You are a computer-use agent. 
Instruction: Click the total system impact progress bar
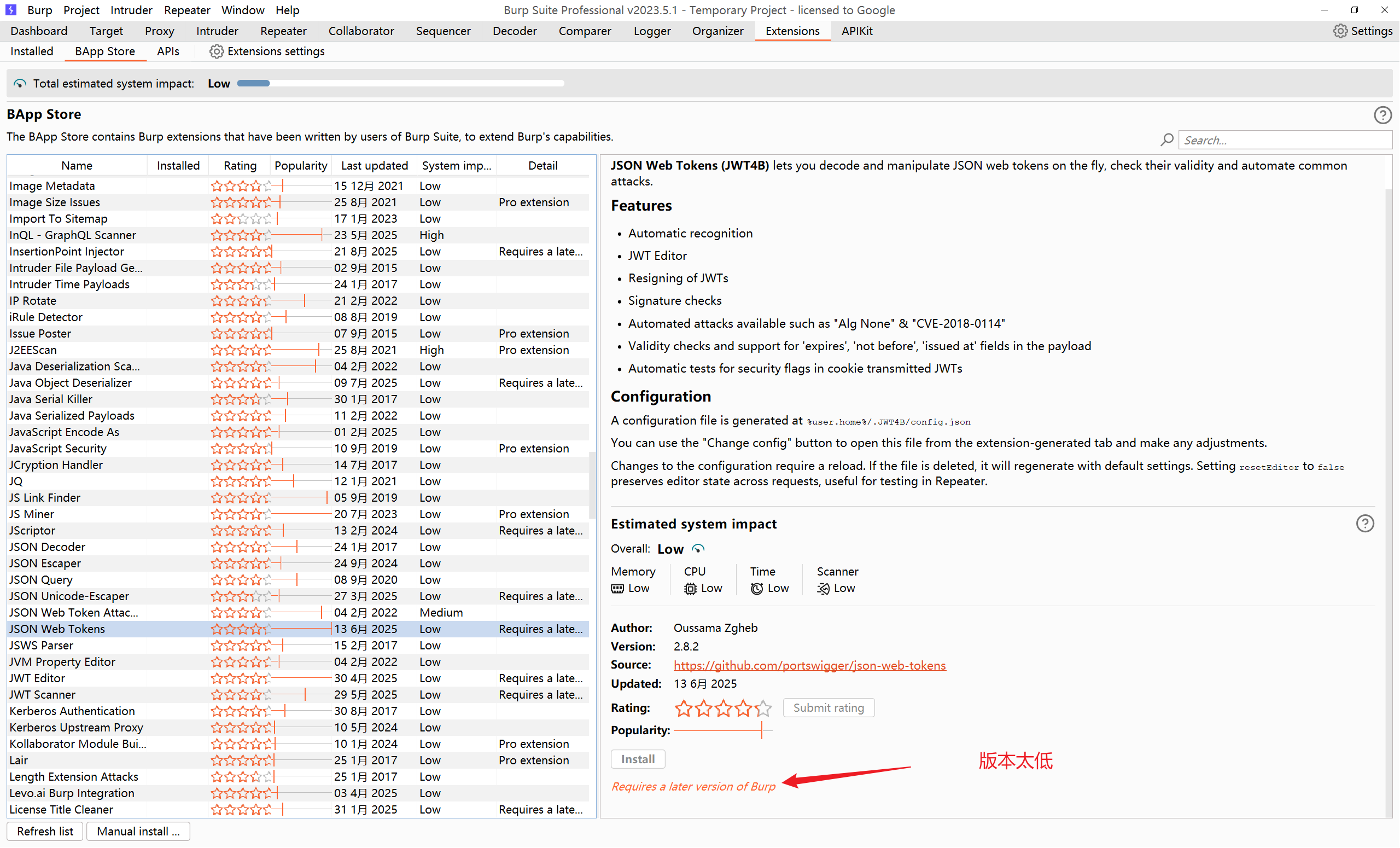pos(400,84)
